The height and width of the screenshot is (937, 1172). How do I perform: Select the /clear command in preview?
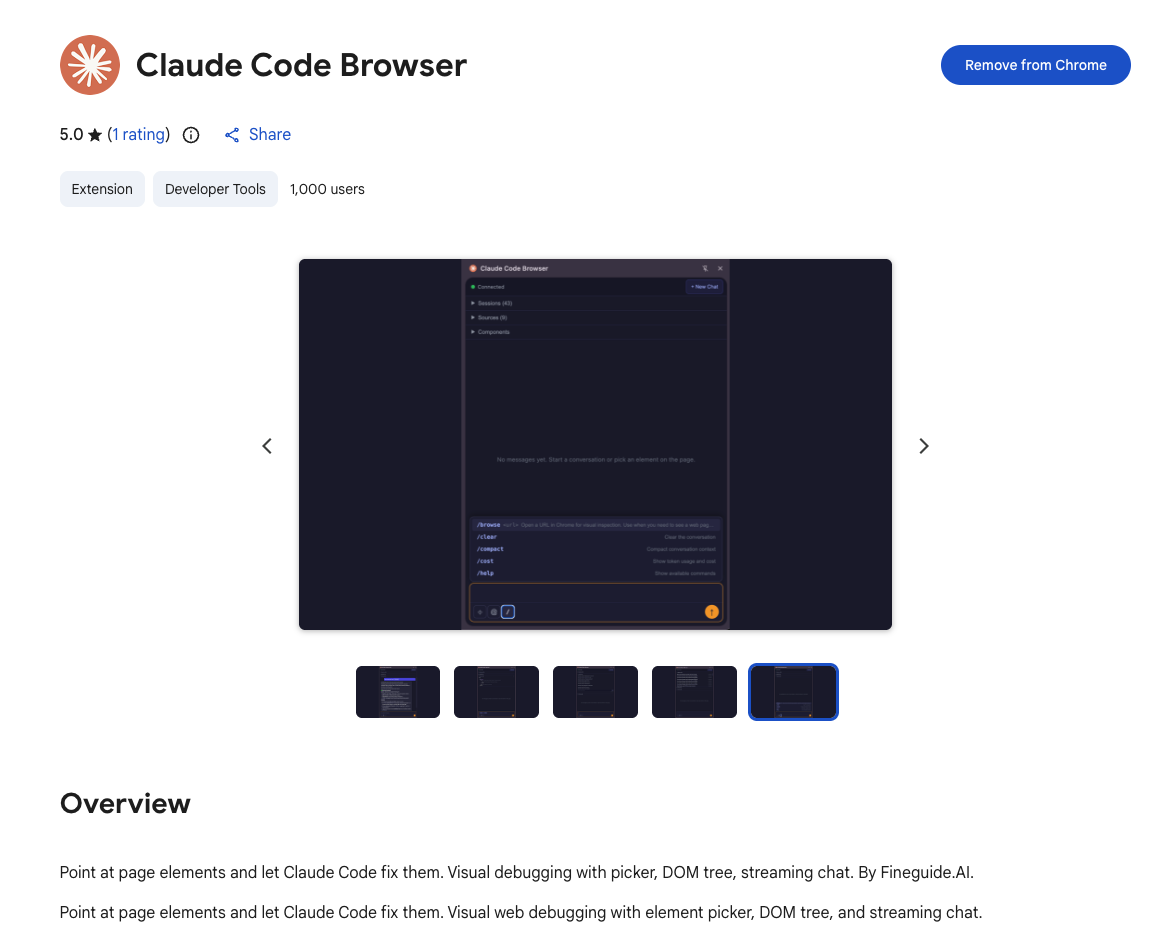(x=596, y=537)
